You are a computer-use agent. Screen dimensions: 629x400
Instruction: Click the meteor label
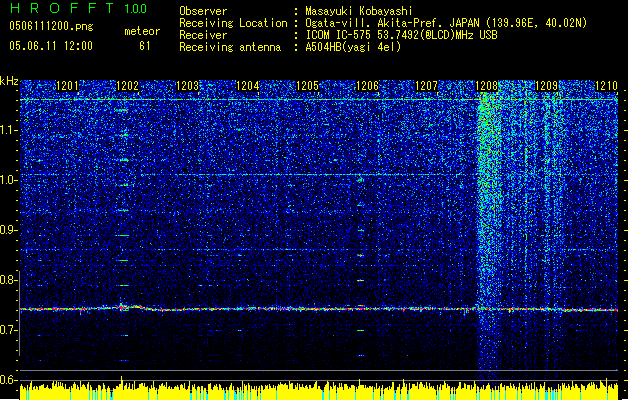tap(142, 31)
